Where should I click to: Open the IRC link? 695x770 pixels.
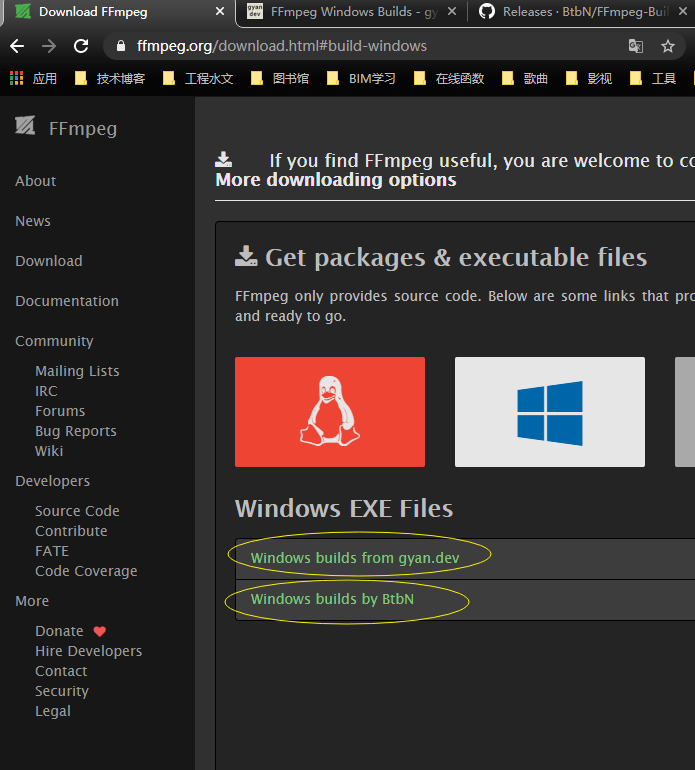coord(46,391)
